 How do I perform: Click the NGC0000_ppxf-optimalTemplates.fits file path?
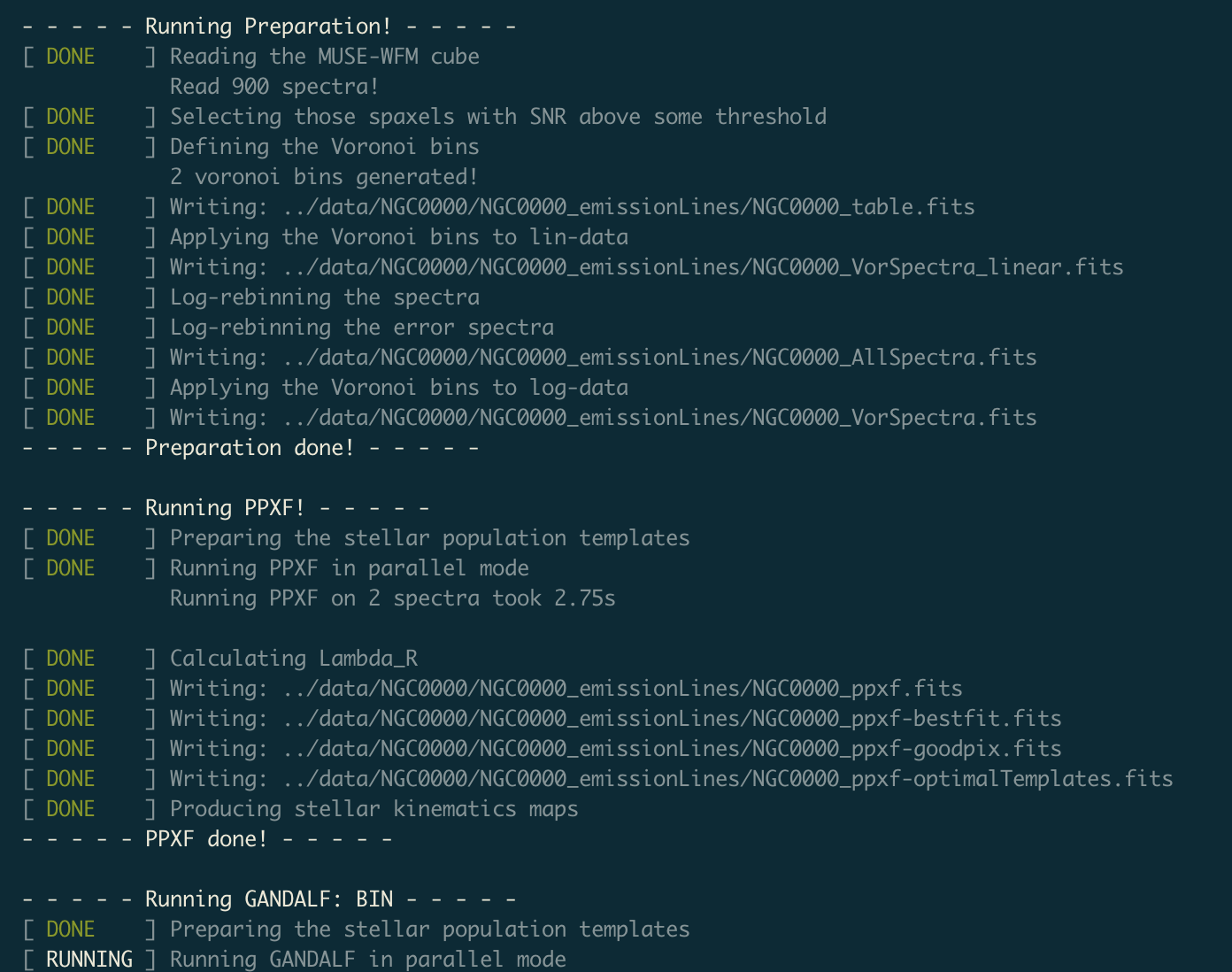coord(728,779)
